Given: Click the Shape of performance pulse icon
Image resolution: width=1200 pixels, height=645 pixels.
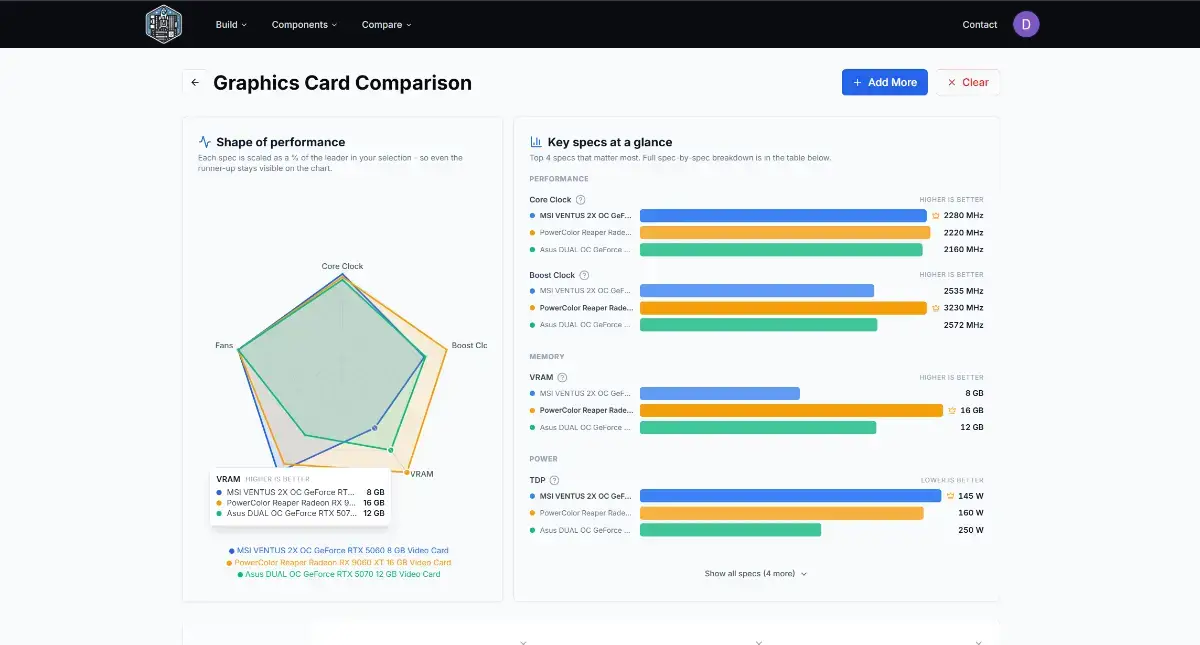Looking at the screenshot, I should click(x=205, y=142).
